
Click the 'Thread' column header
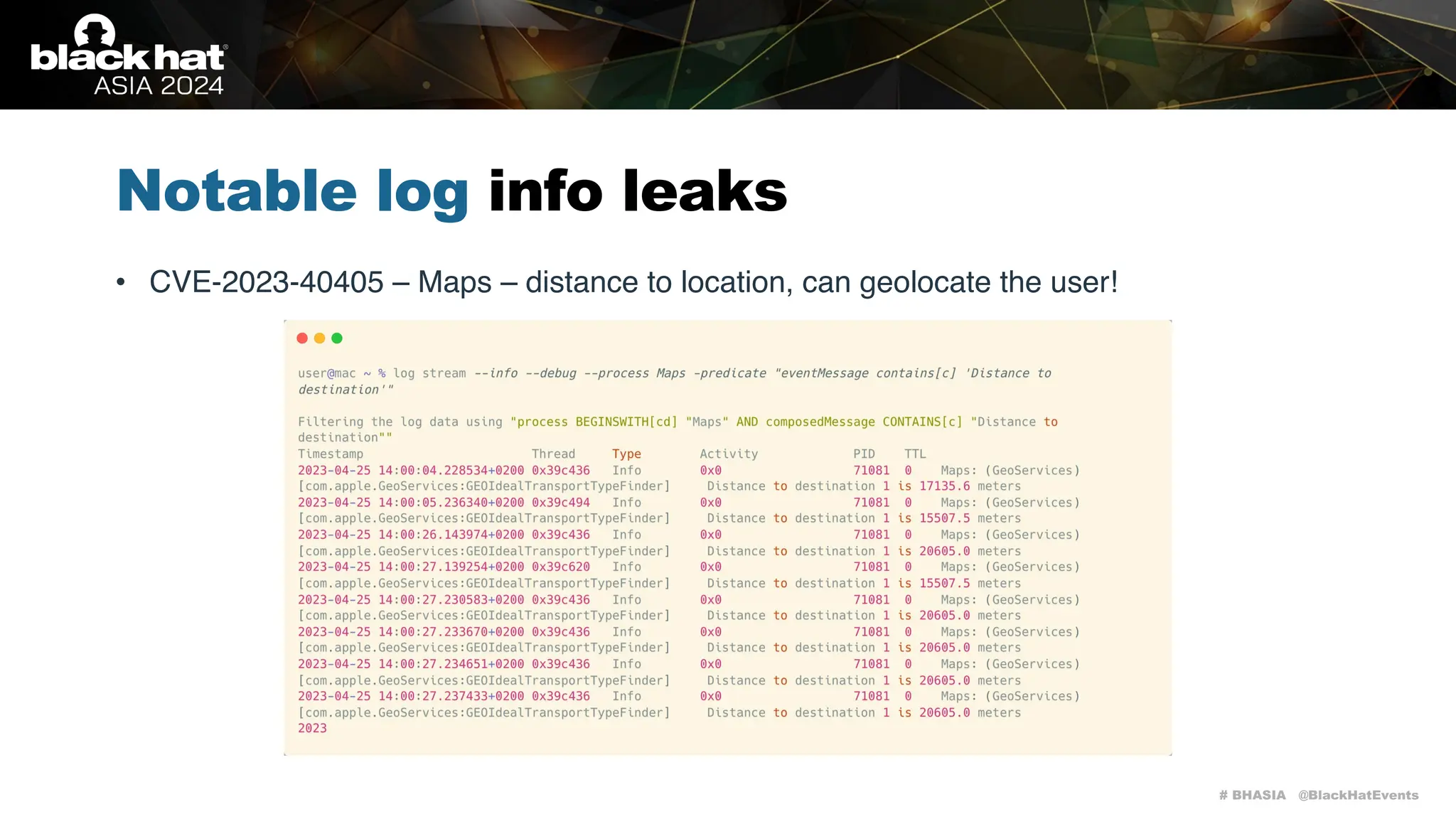pyautogui.click(x=553, y=454)
